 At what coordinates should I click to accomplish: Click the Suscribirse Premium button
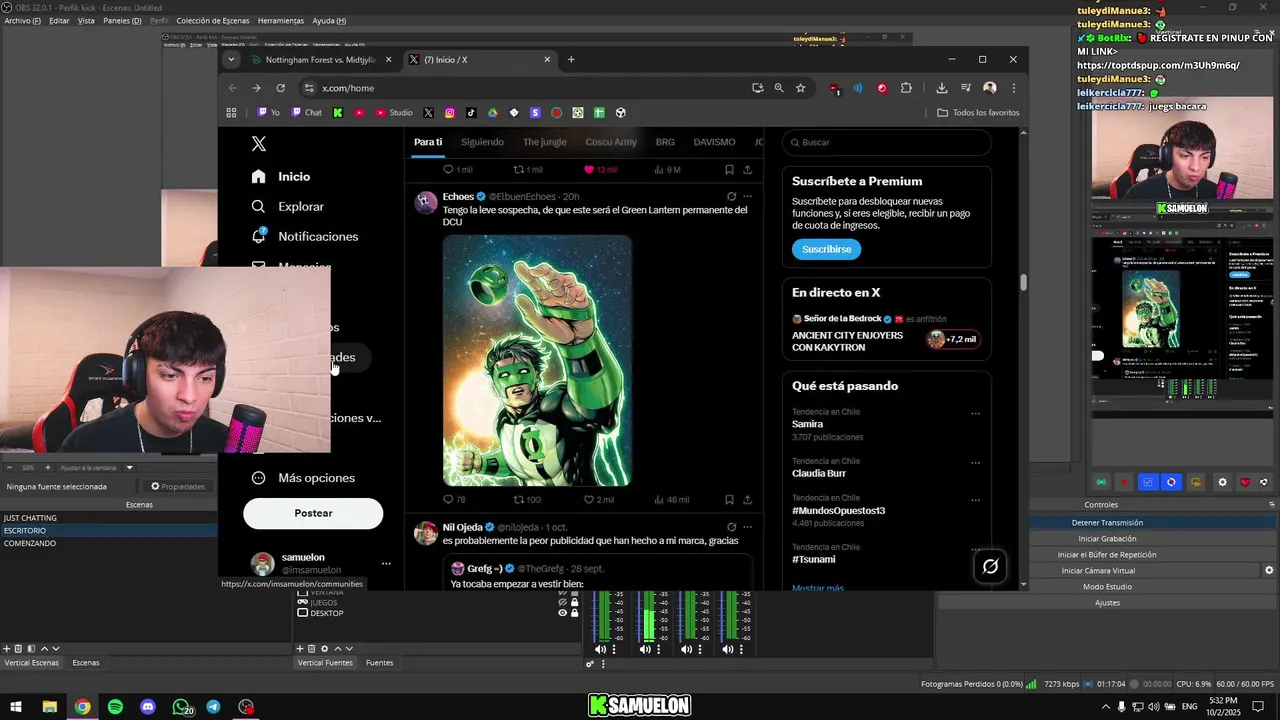click(x=826, y=249)
